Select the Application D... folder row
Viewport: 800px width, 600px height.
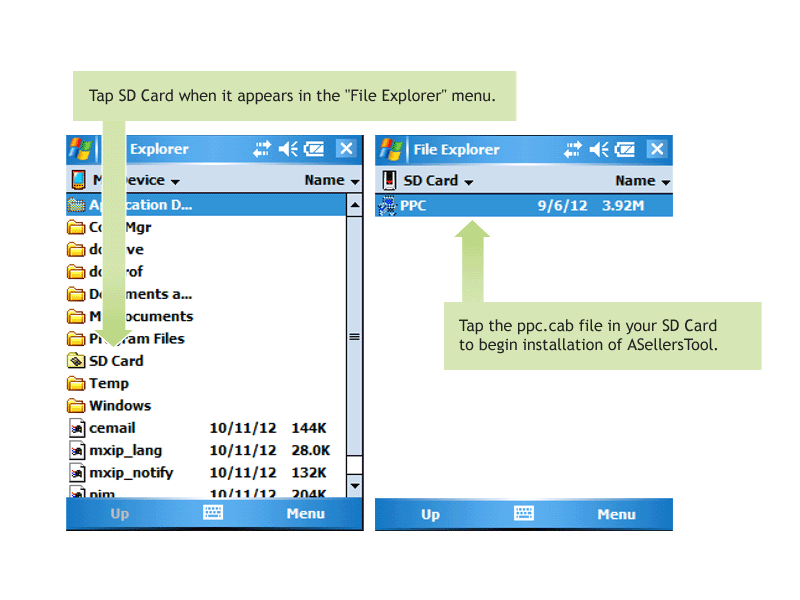coord(206,205)
